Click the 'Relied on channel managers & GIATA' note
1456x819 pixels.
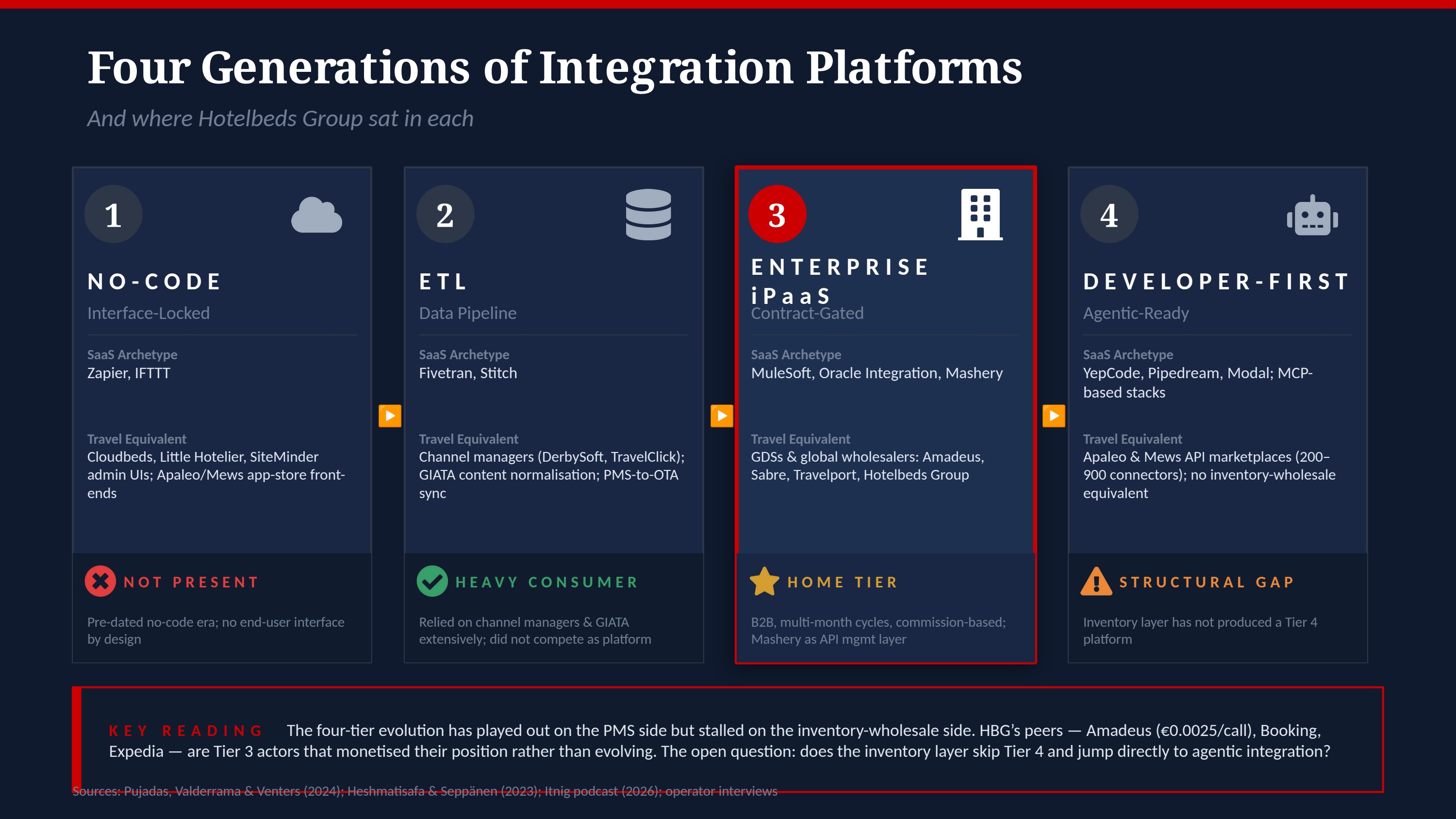tap(535, 631)
